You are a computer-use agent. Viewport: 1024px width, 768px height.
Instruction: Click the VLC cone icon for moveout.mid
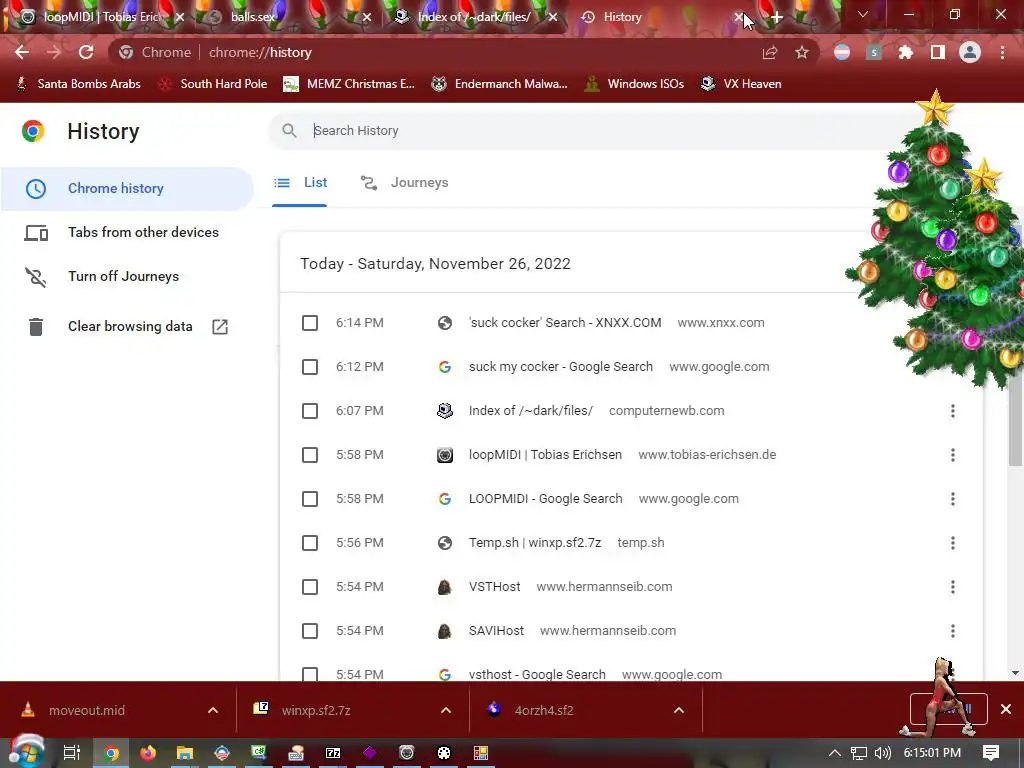point(28,709)
